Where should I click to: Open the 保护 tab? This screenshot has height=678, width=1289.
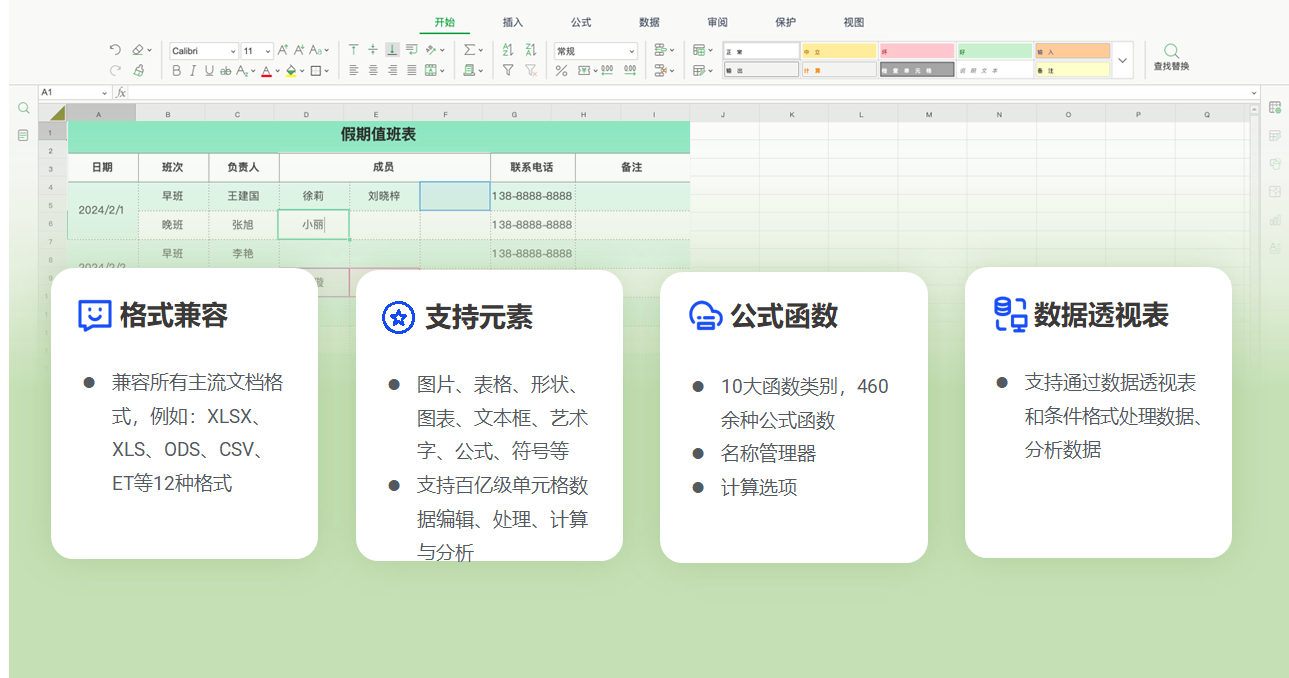point(786,22)
